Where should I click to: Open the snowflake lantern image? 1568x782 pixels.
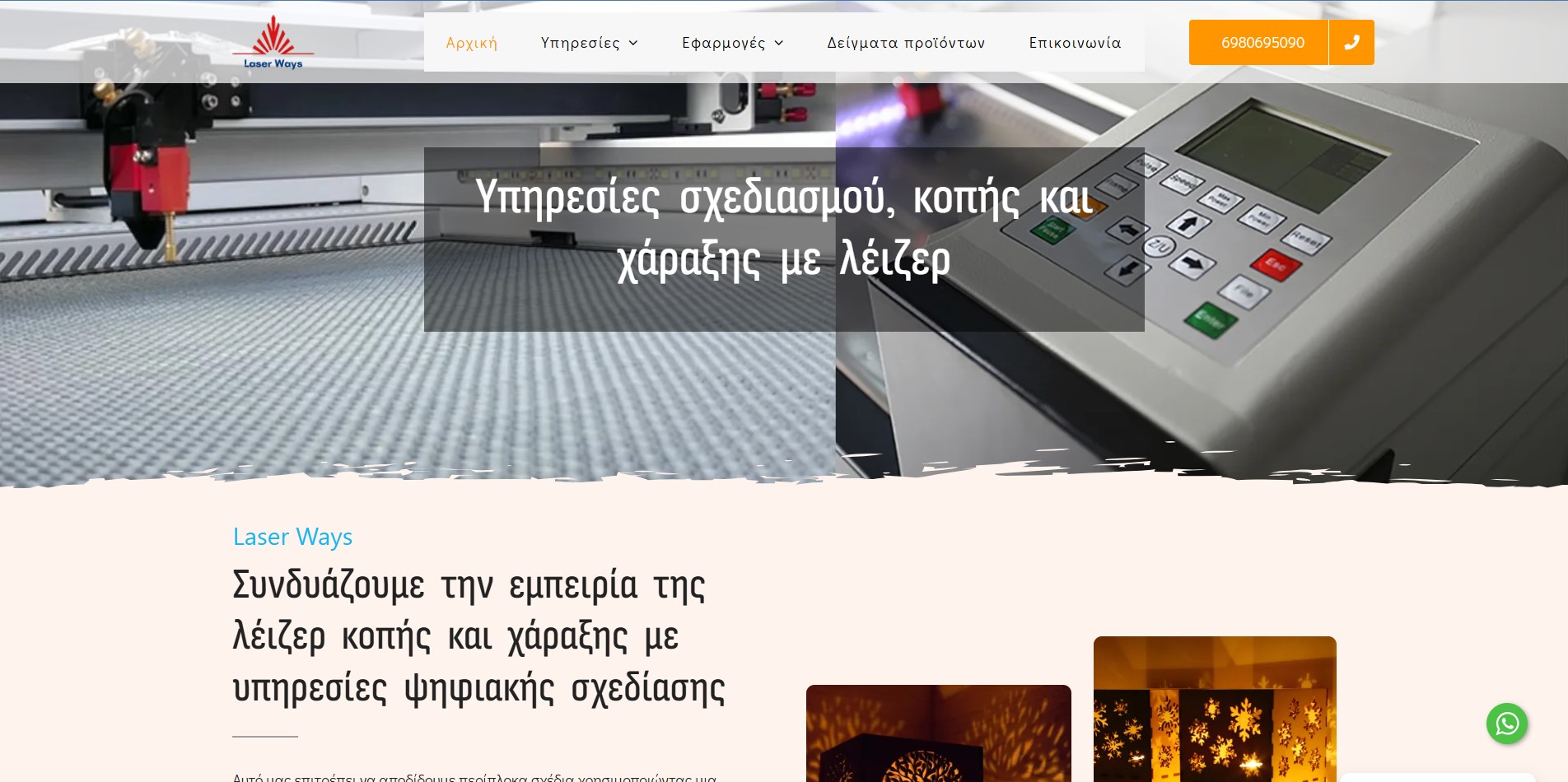click(x=1214, y=710)
